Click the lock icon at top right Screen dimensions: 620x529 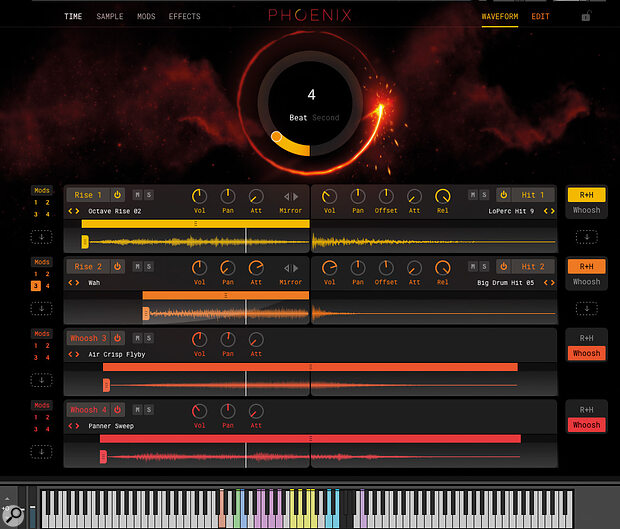[586, 16]
